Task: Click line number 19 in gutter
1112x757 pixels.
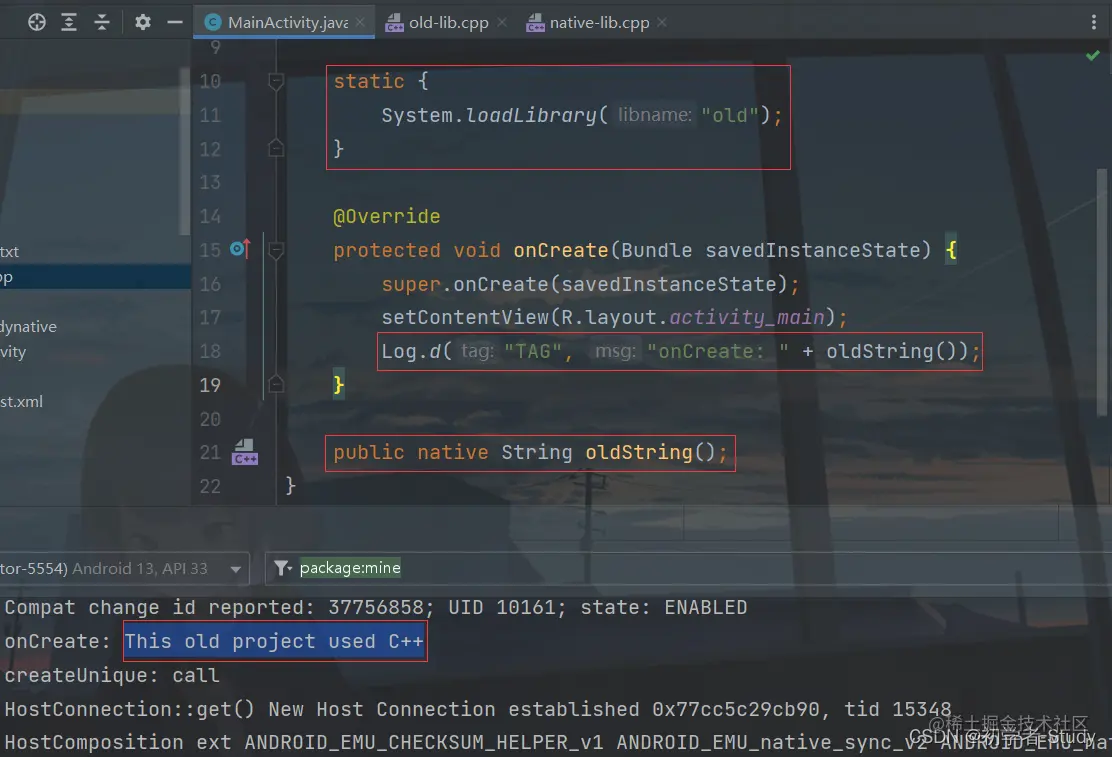Action: 210,385
